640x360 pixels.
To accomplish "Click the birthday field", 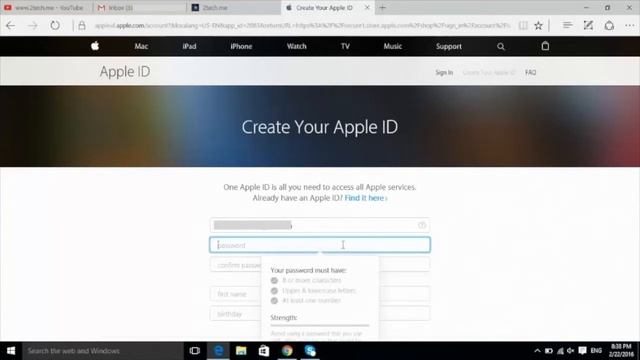I will pos(320,314).
